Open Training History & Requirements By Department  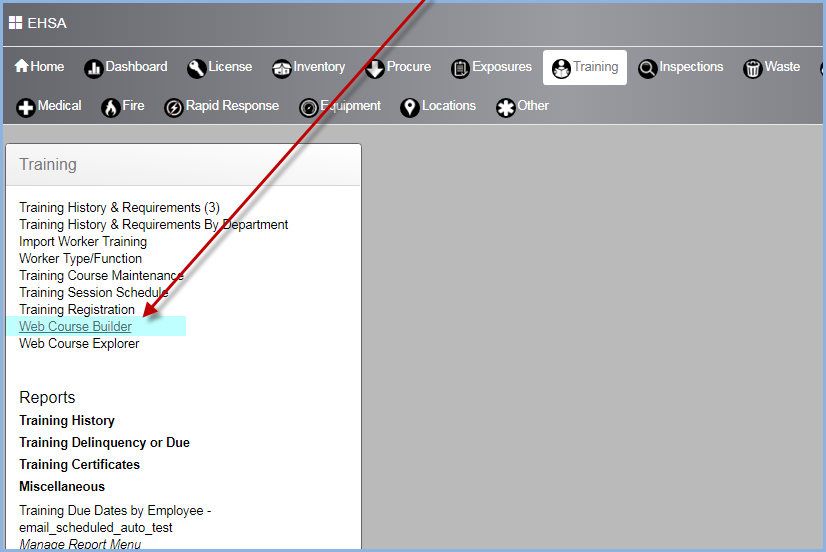(154, 224)
